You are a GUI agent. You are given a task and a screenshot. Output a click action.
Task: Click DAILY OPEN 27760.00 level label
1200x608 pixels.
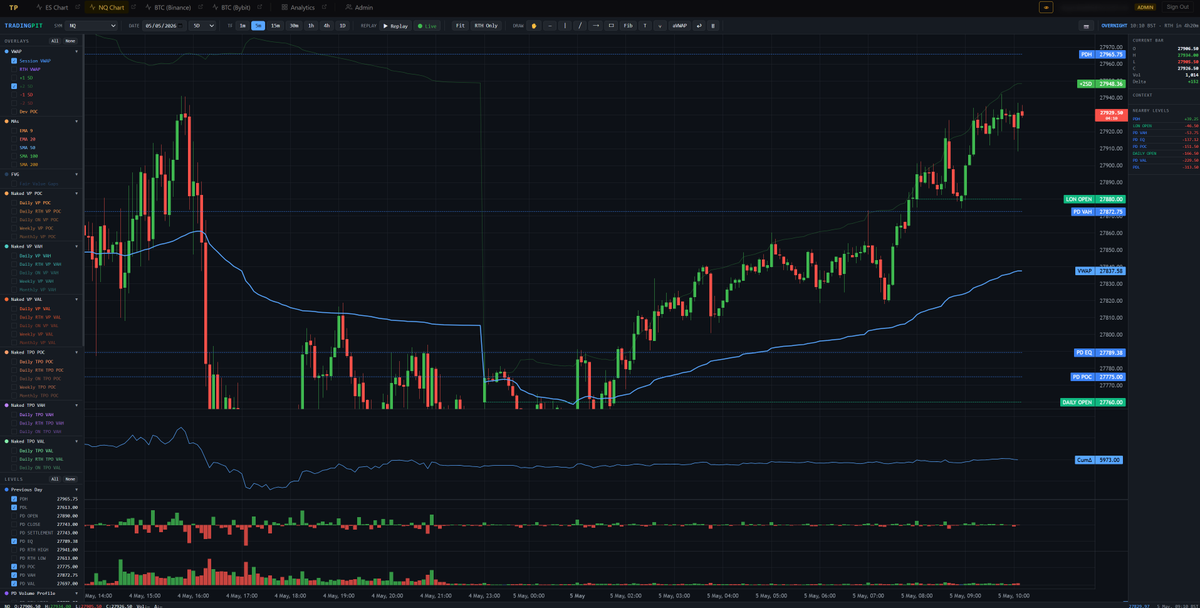[x=1093, y=402]
